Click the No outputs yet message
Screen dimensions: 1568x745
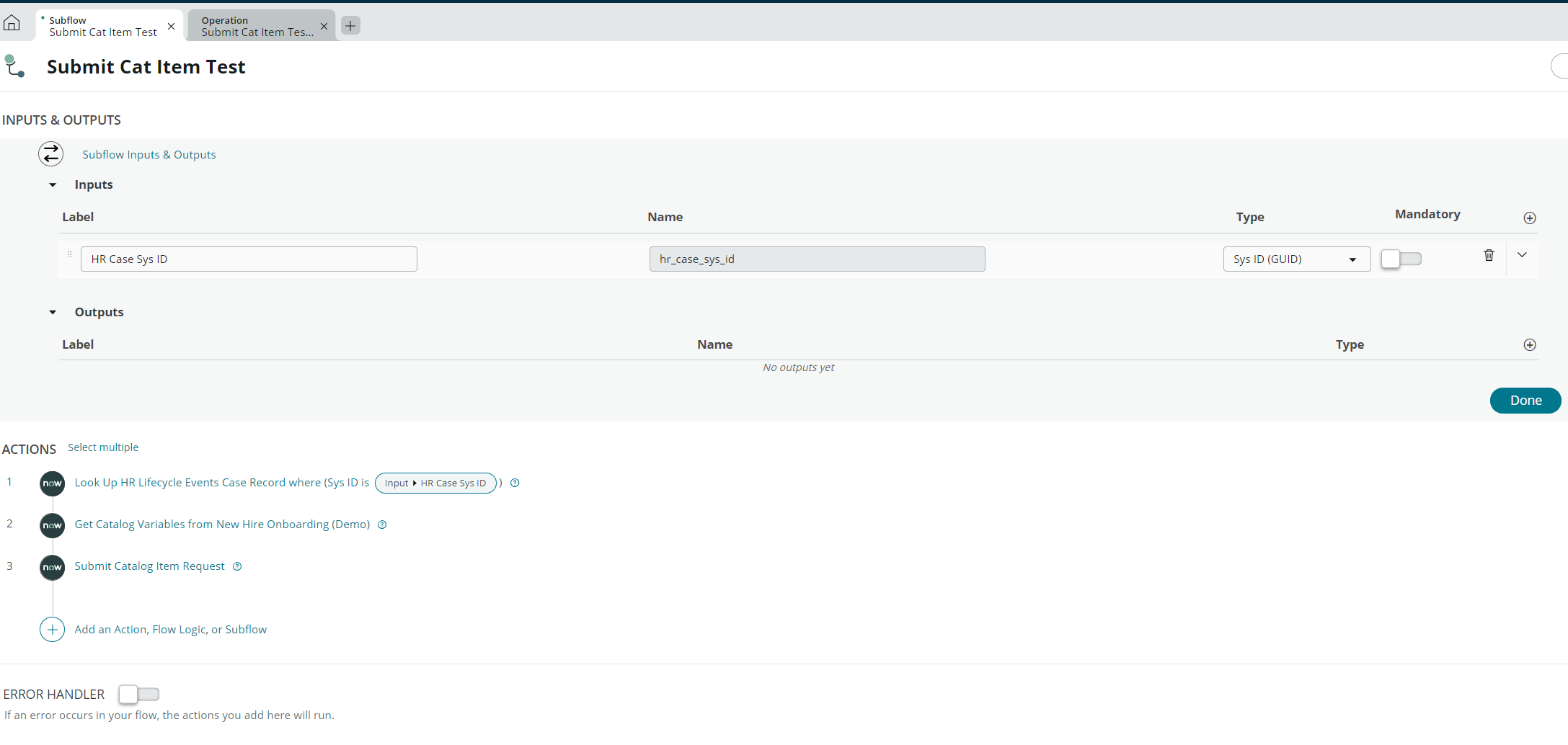pyautogui.click(x=799, y=367)
